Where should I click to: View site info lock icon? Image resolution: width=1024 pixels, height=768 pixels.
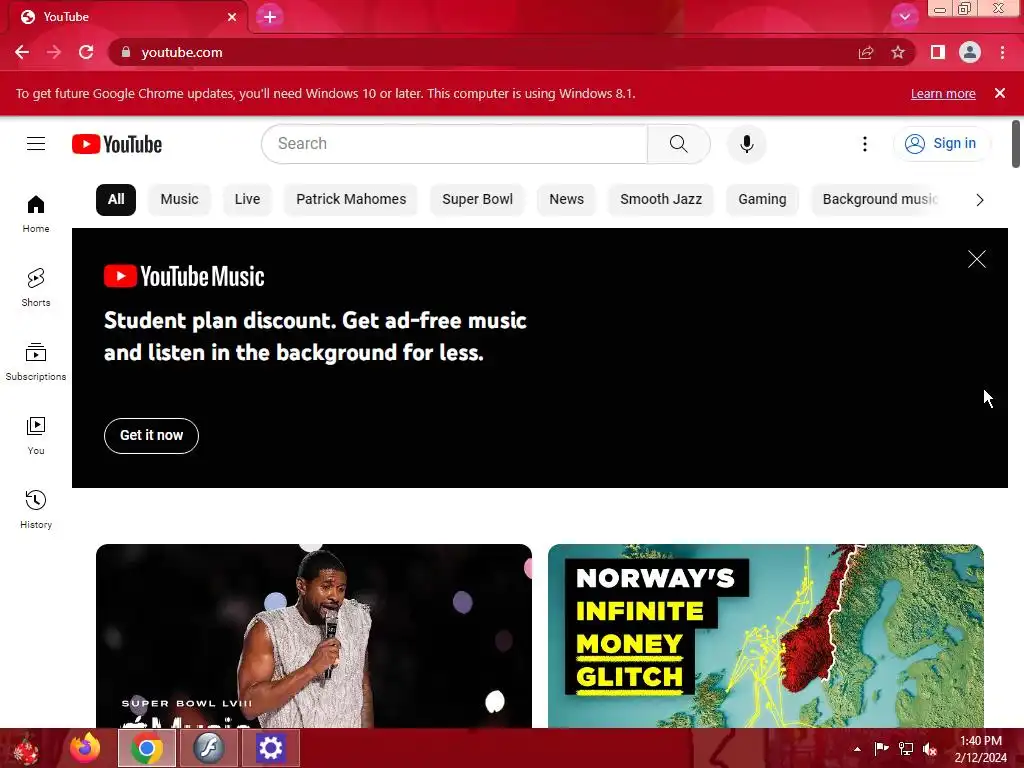coord(126,52)
